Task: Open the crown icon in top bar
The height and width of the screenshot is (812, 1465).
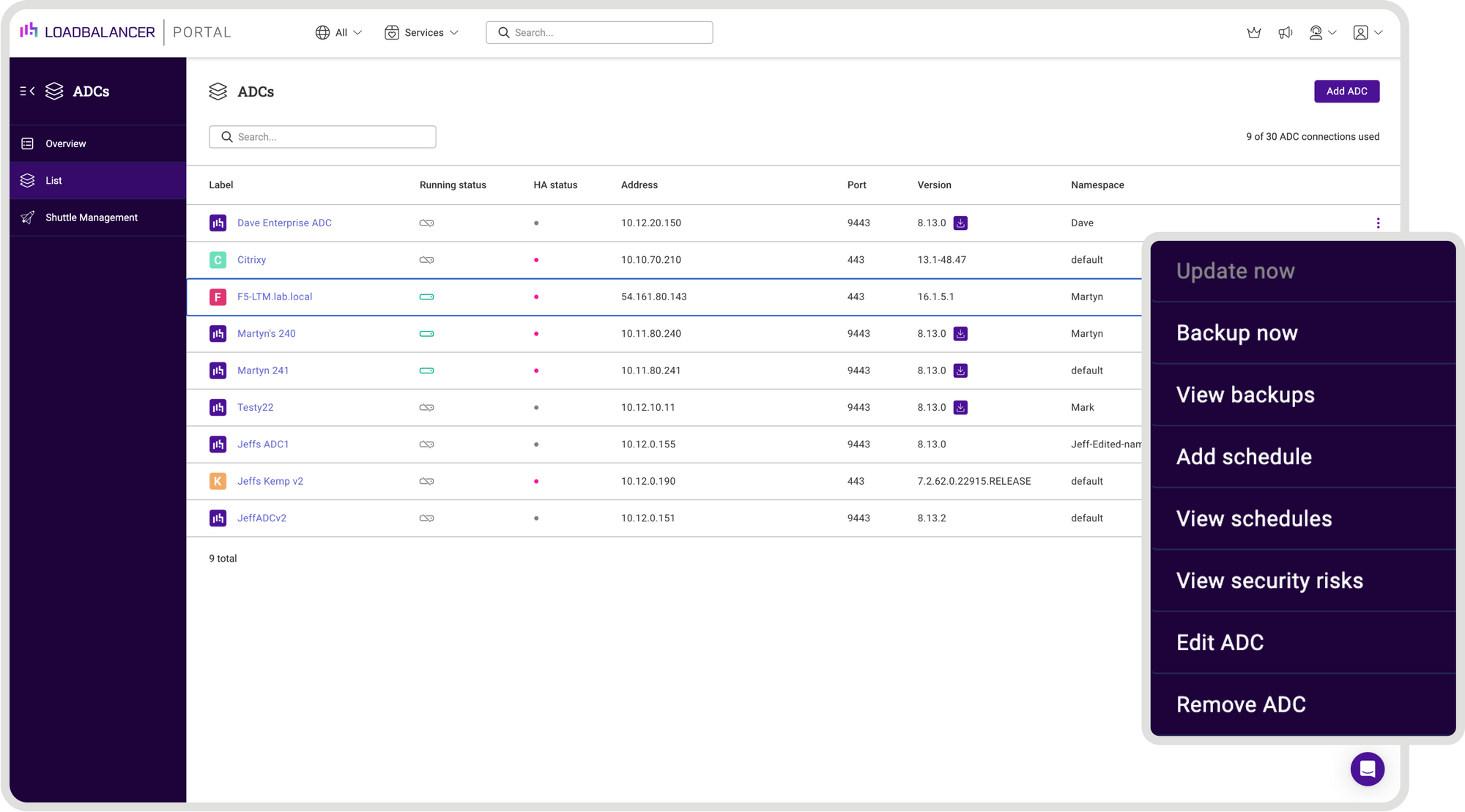Action: [x=1254, y=32]
